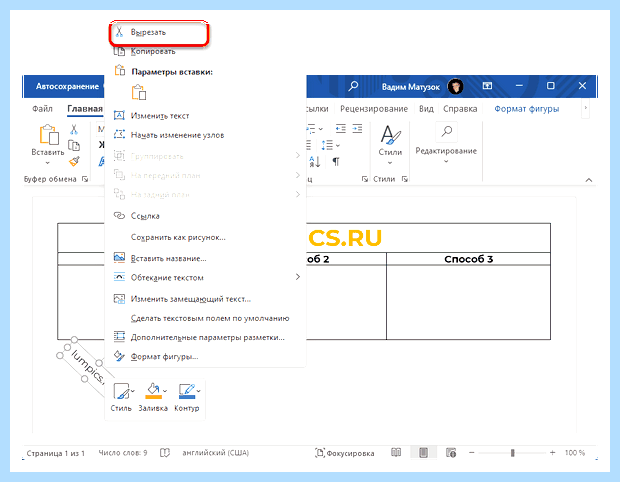Image resolution: width=620 pixels, height=482 pixels.
Task: Open the Файл tab
Action: [42, 109]
